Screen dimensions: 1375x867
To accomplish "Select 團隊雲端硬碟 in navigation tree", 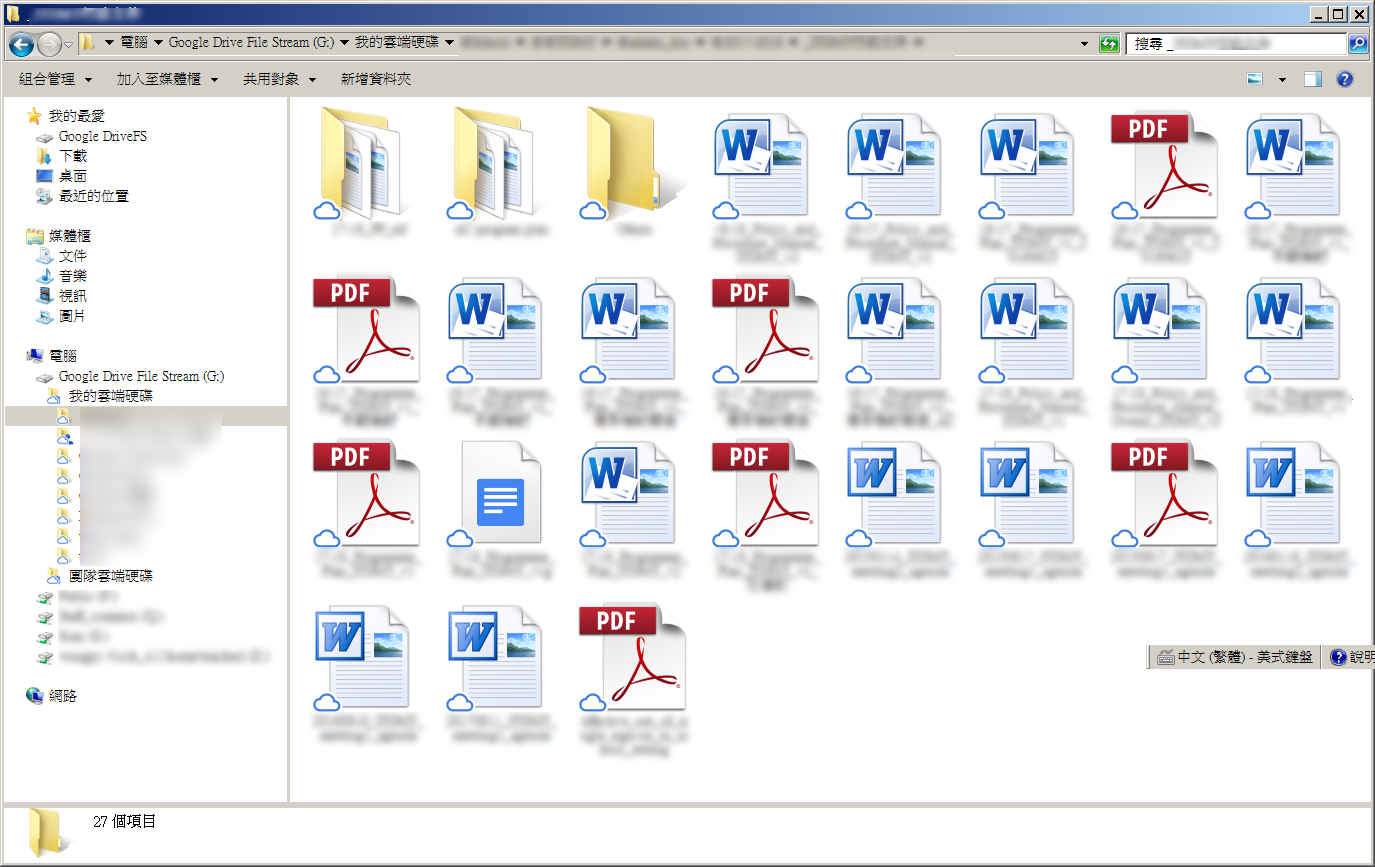I will 110,576.
